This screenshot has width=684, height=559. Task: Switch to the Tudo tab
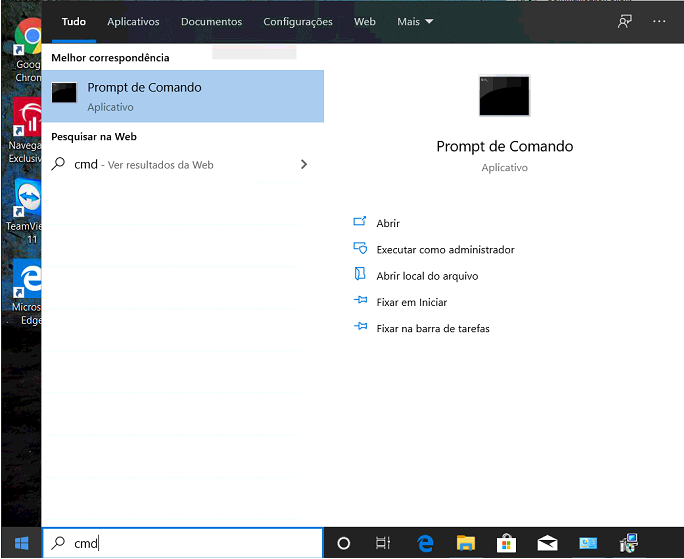74,21
